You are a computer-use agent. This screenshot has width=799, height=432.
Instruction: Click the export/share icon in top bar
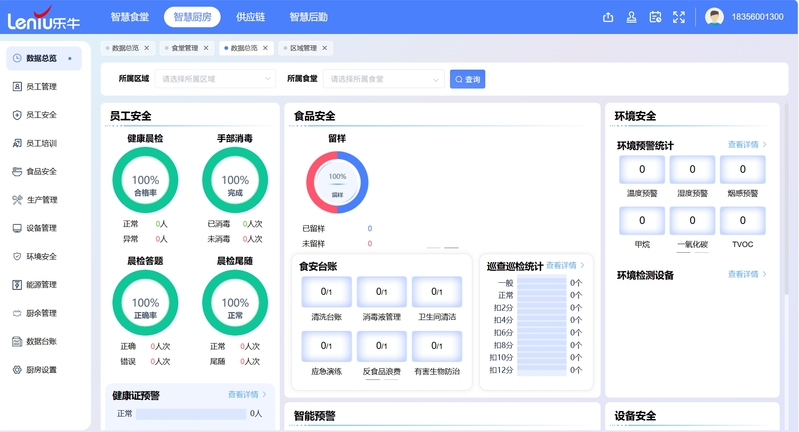tap(608, 17)
